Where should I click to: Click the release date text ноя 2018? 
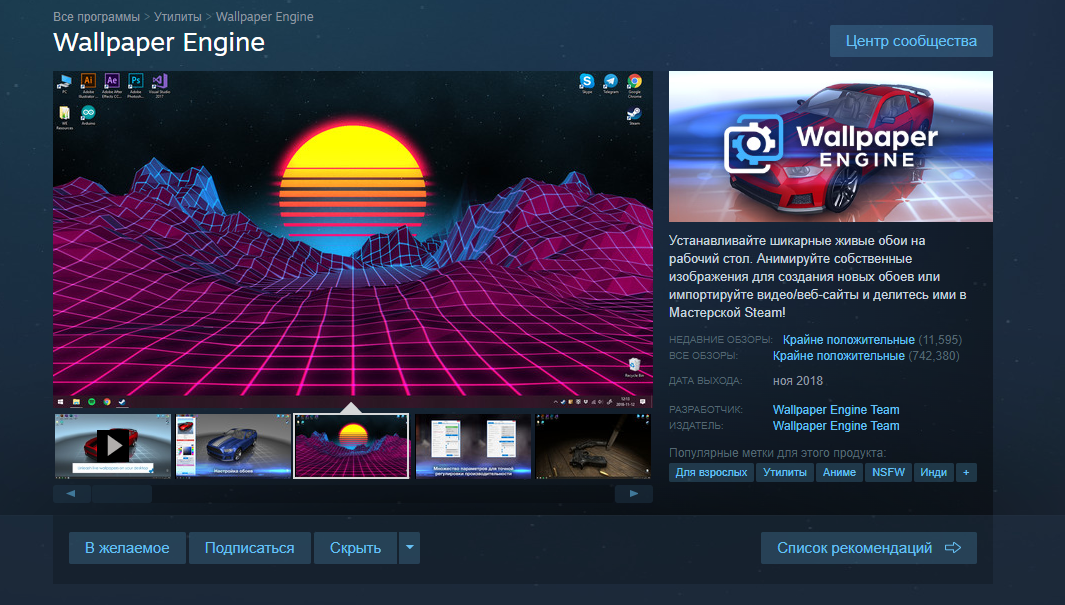[797, 381]
